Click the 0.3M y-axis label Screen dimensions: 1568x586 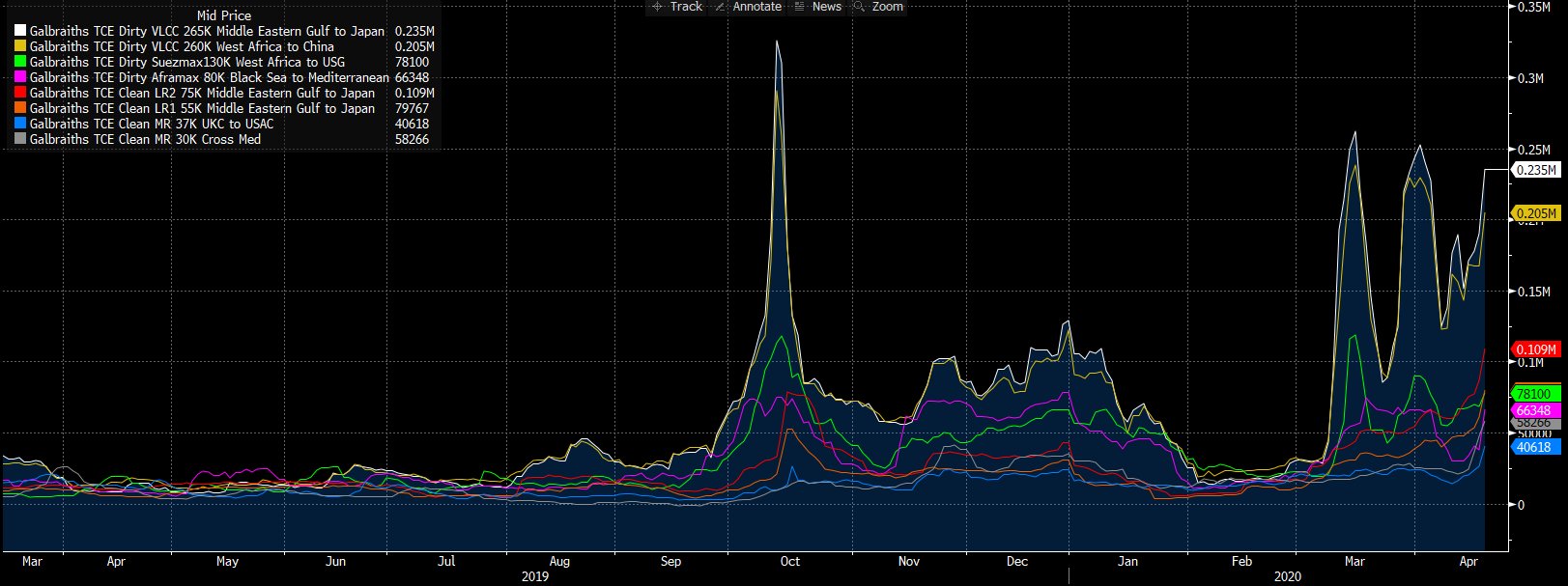point(1530,78)
